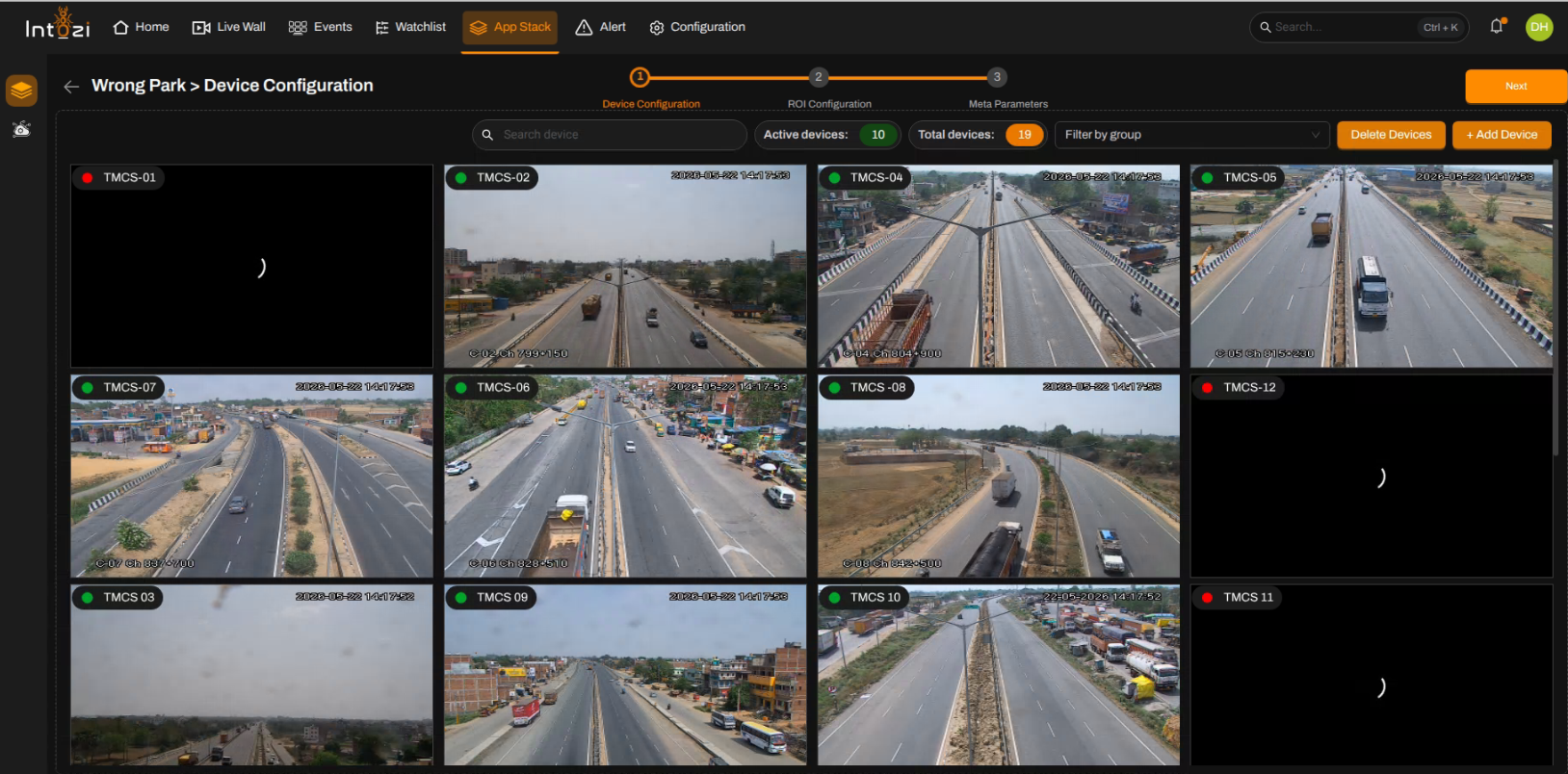The image size is (1568, 774).
Task: Click the Next button
Action: (1516, 87)
